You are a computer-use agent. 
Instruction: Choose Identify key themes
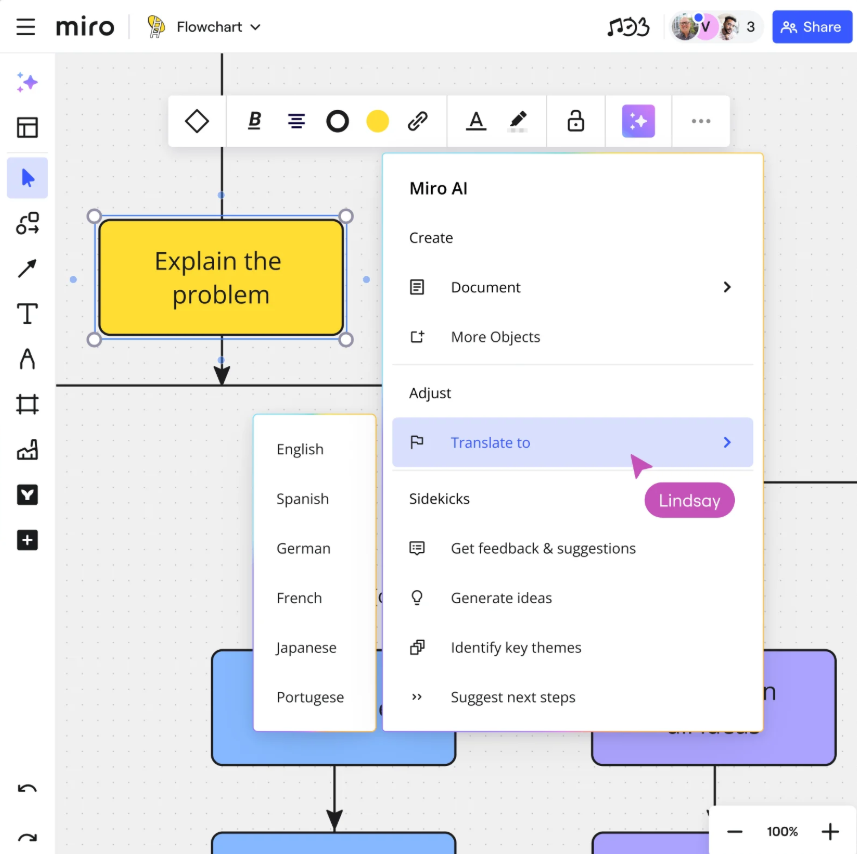coord(572,647)
